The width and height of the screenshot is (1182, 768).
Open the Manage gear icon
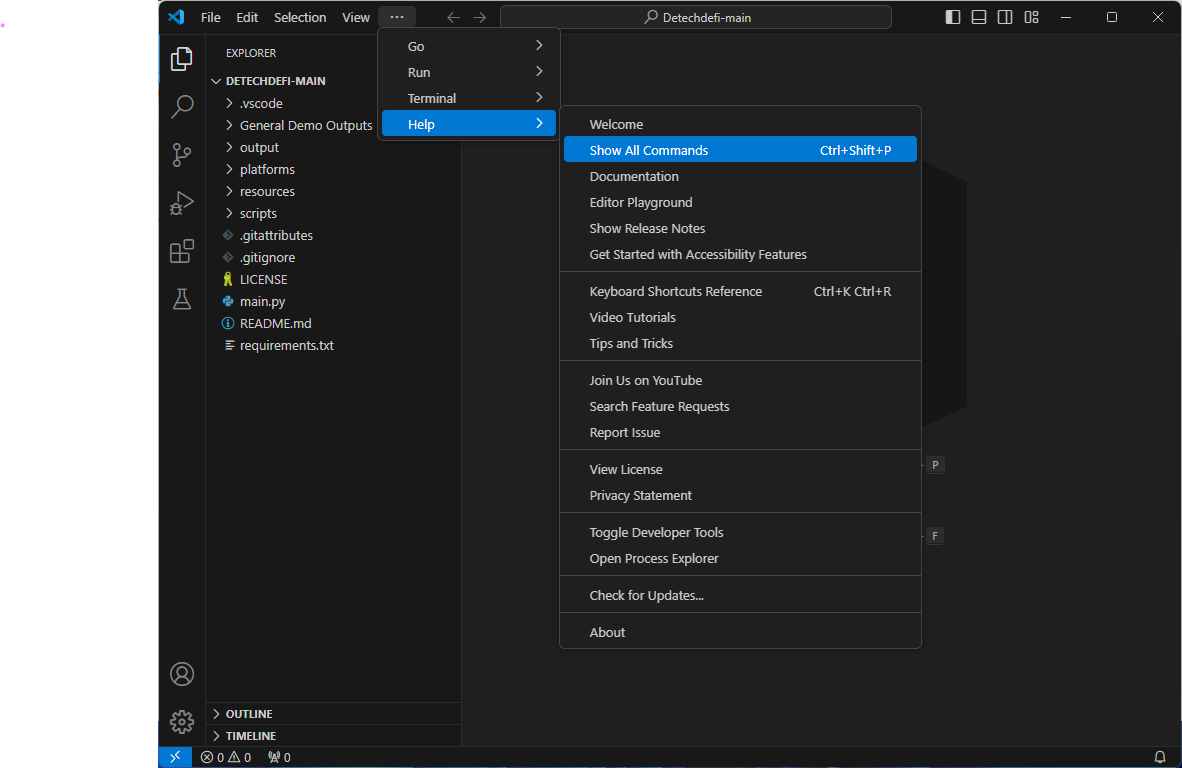pos(182,721)
